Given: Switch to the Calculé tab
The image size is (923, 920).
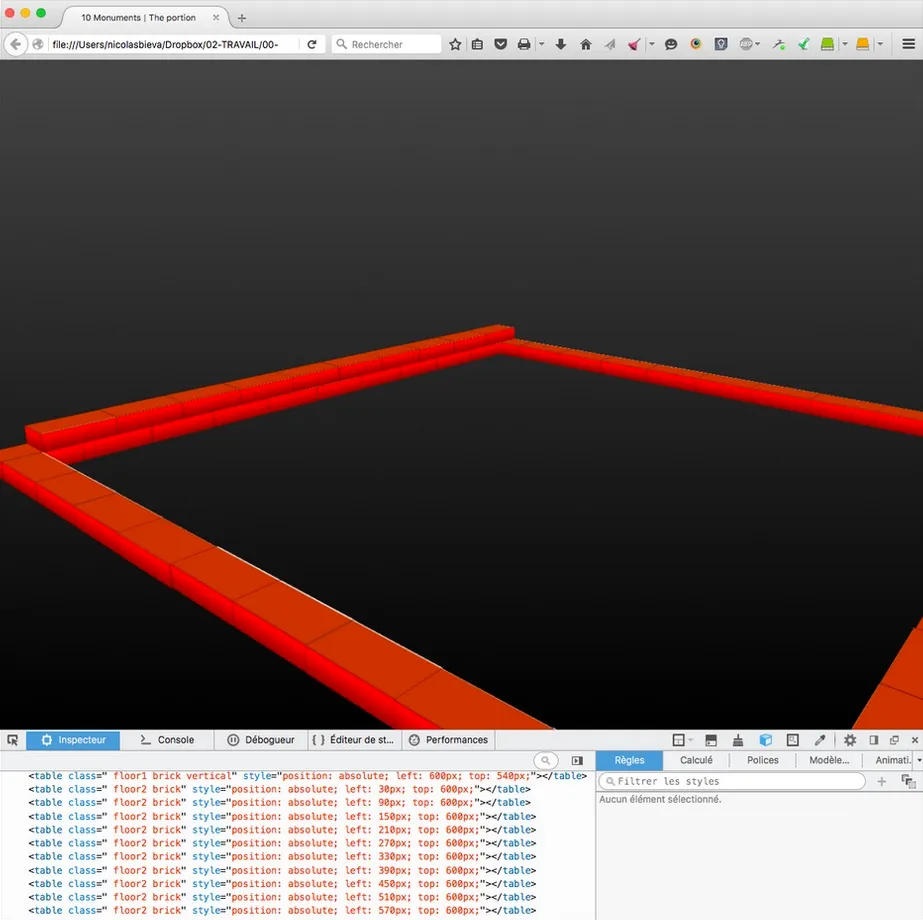Looking at the screenshot, I should point(696,761).
